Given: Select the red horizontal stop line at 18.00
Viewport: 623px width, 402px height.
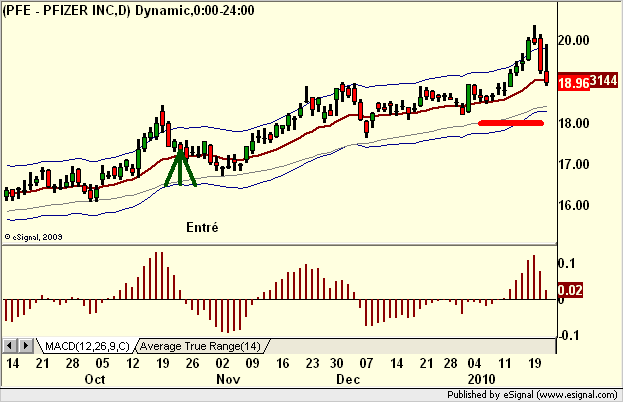Looking at the screenshot, I should (511, 123).
